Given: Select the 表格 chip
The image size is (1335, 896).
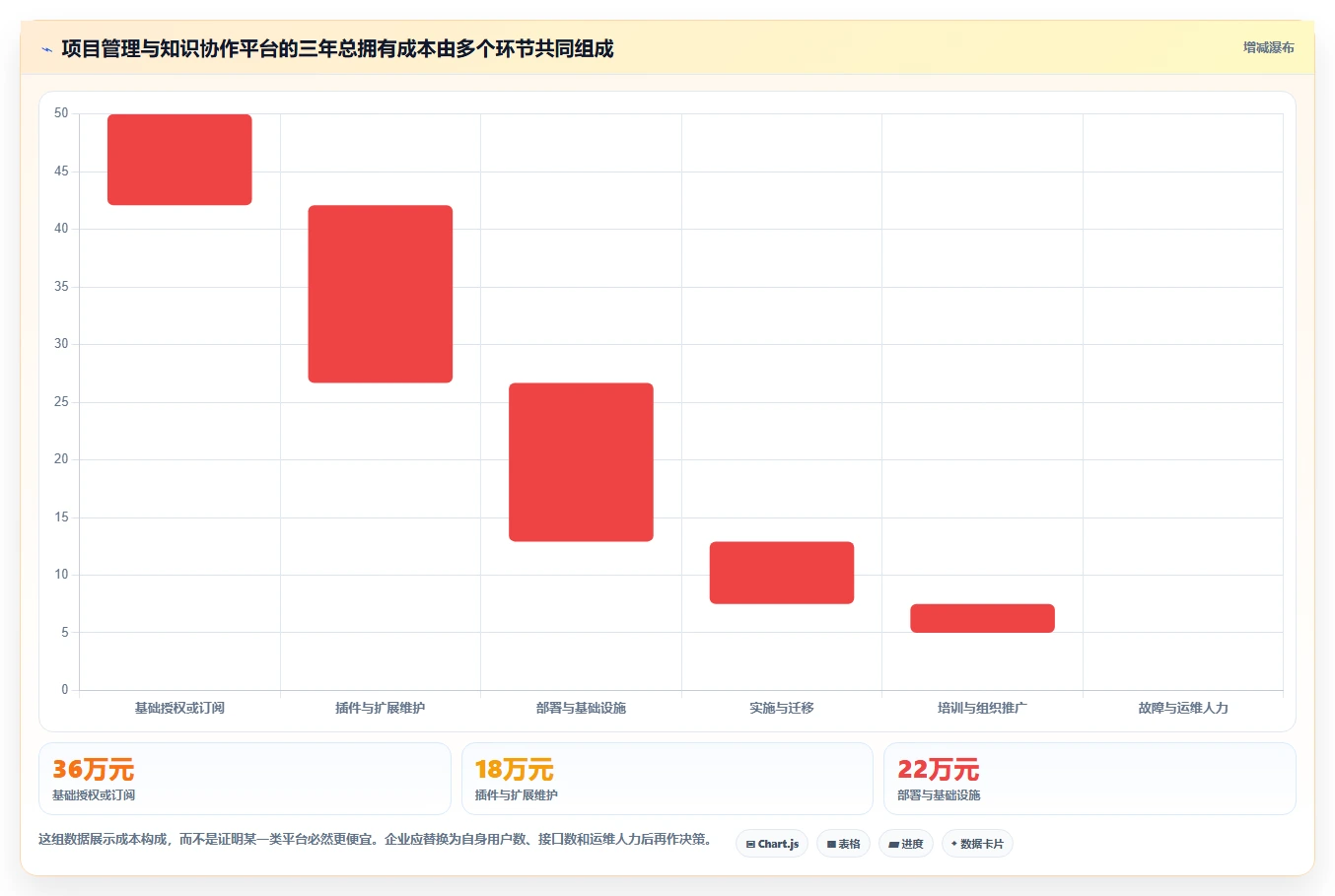Looking at the screenshot, I should 843,844.
